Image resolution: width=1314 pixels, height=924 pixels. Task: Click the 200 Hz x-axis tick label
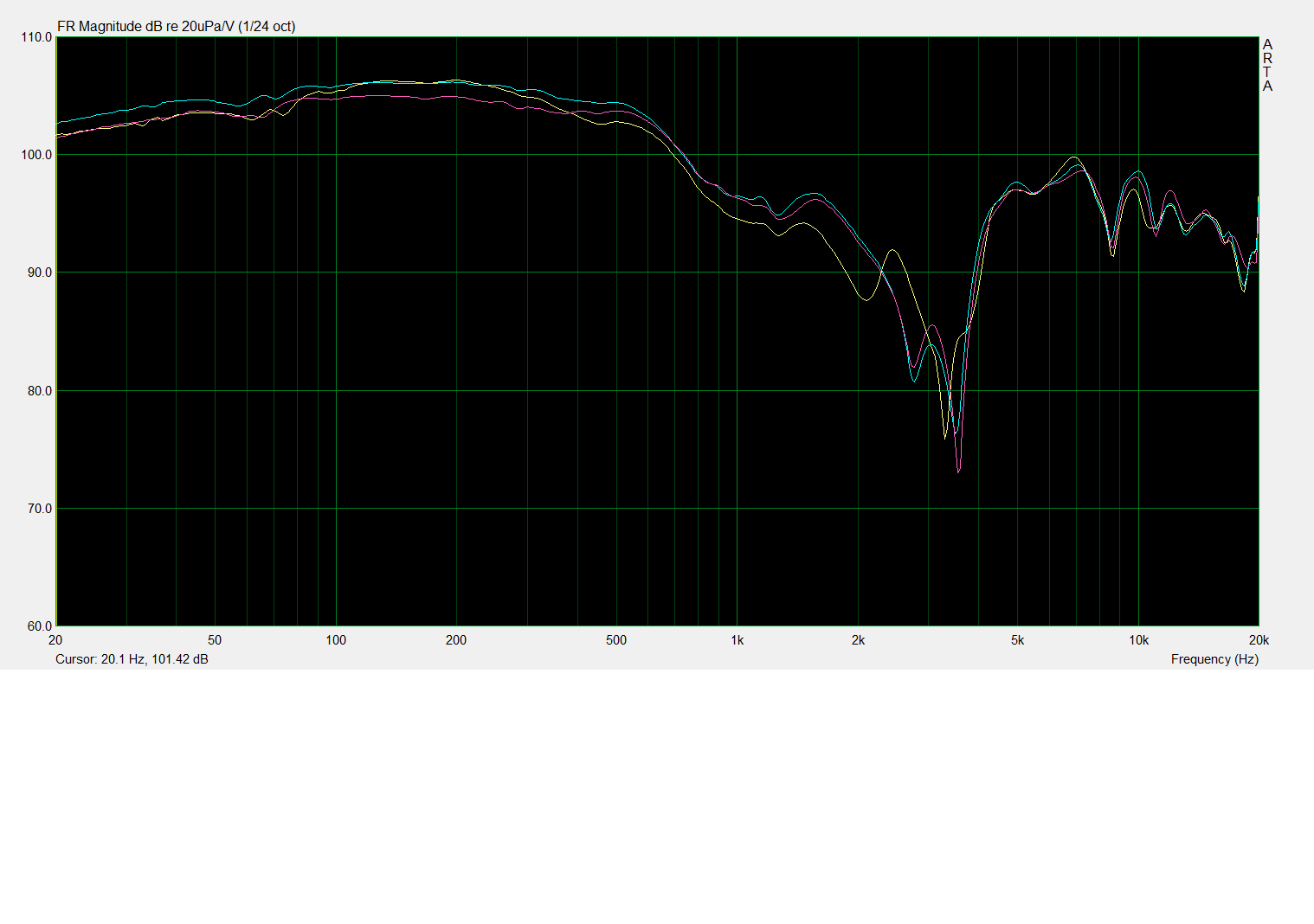456,640
